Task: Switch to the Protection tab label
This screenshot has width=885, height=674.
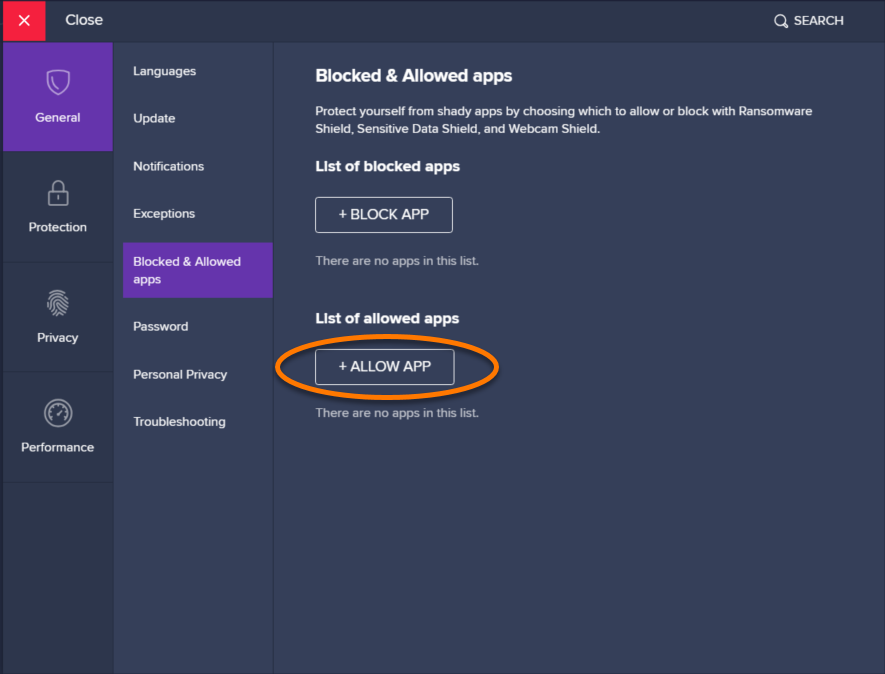Action: [58, 227]
